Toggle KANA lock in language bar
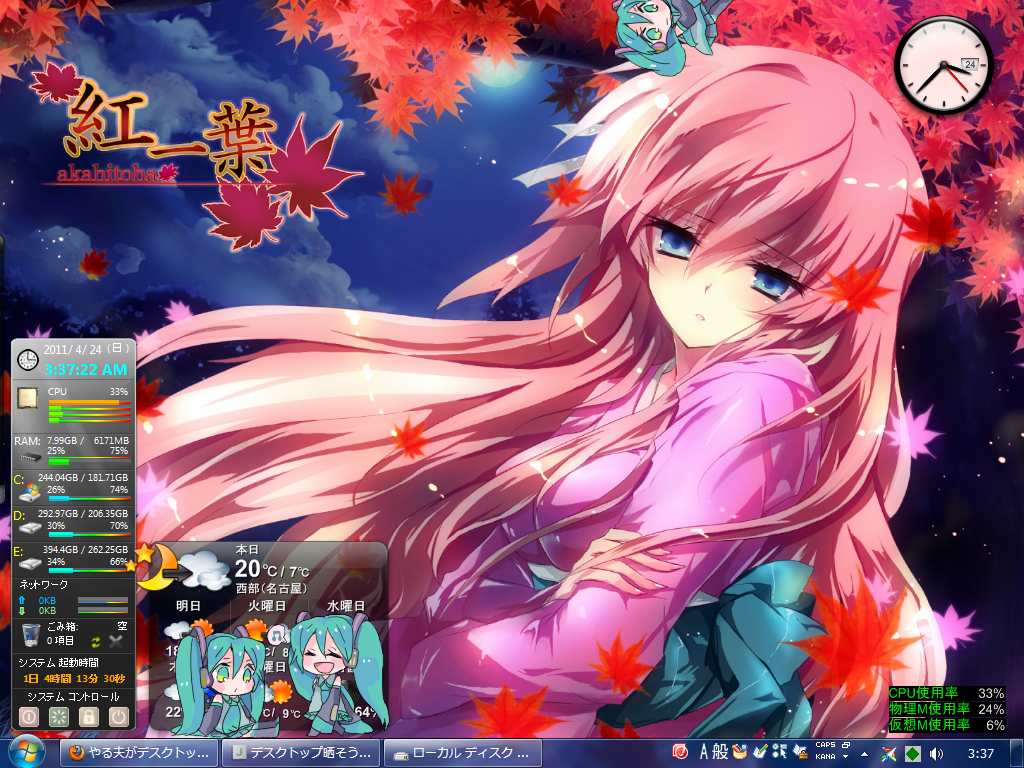 pyautogui.click(x=825, y=757)
